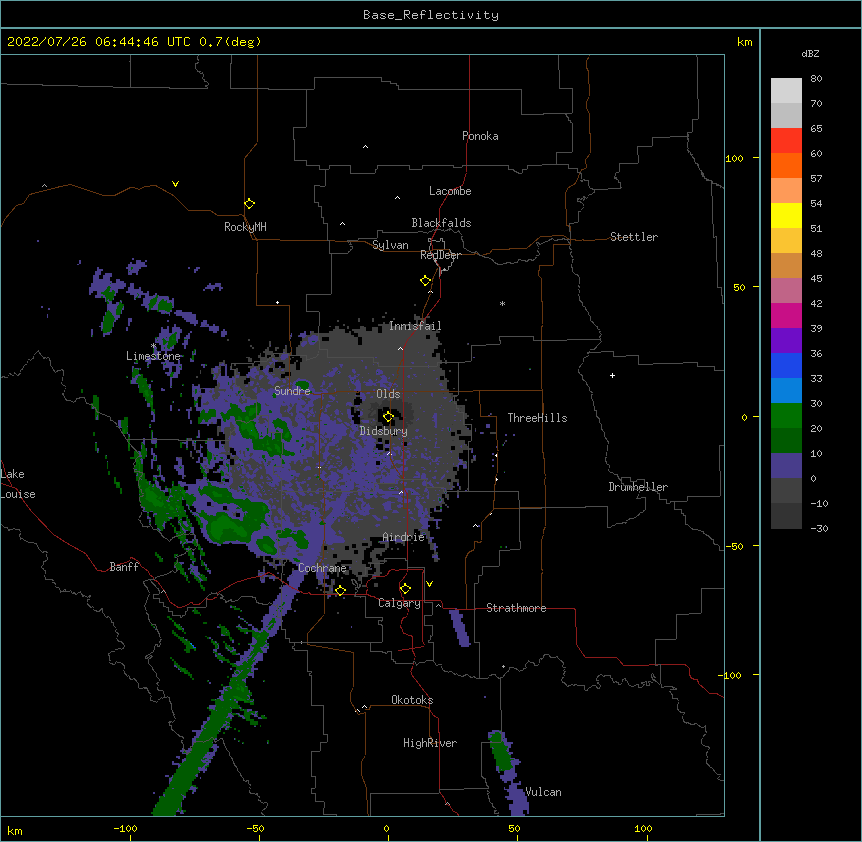Click the Strathmore city label
The image size is (862, 842).
[x=516, y=608]
